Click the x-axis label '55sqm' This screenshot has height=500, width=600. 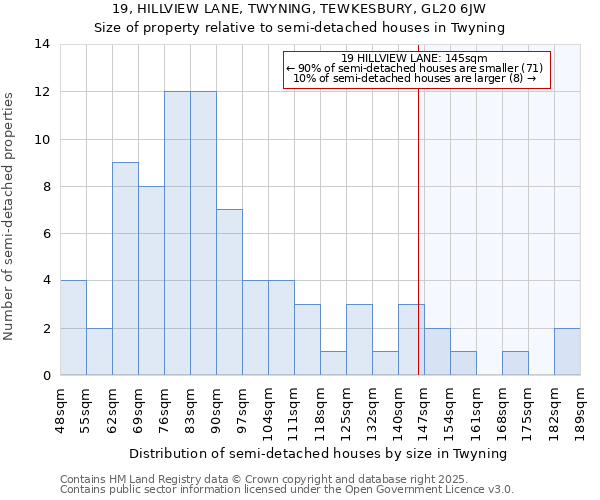click(86, 411)
